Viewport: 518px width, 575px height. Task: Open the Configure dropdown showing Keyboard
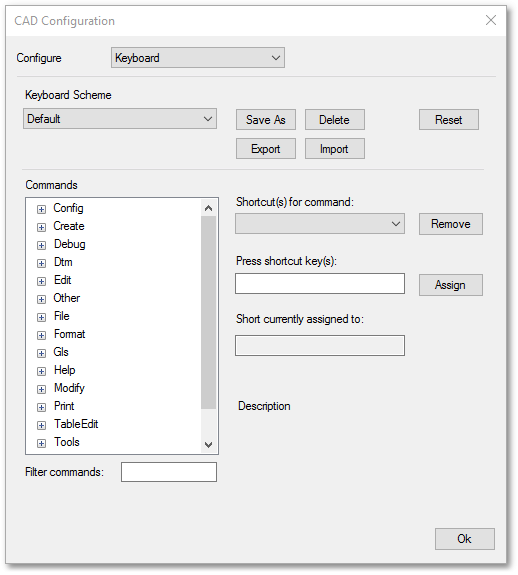coord(198,58)
